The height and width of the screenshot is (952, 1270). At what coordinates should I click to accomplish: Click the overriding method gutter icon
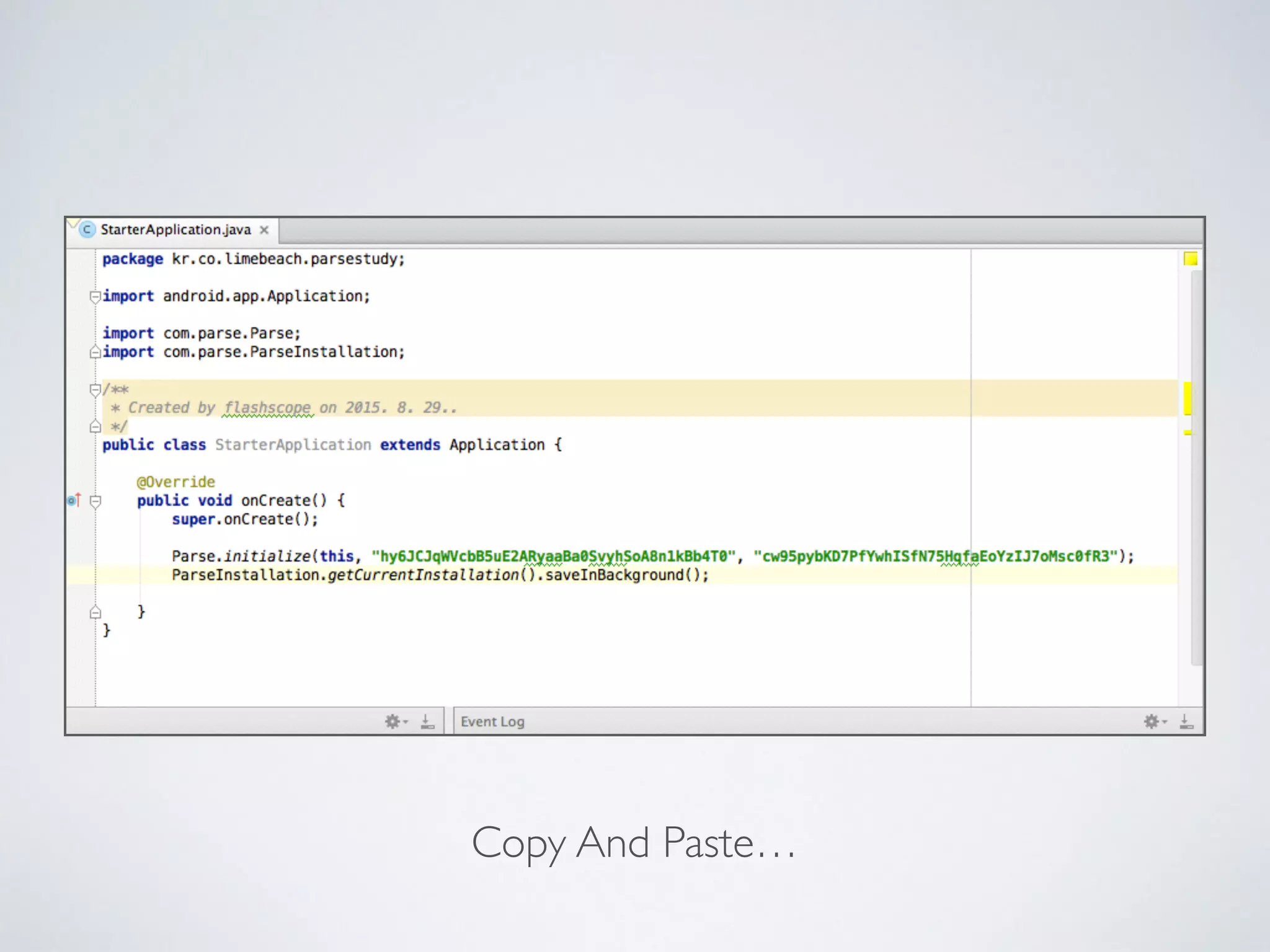point(74,500)
